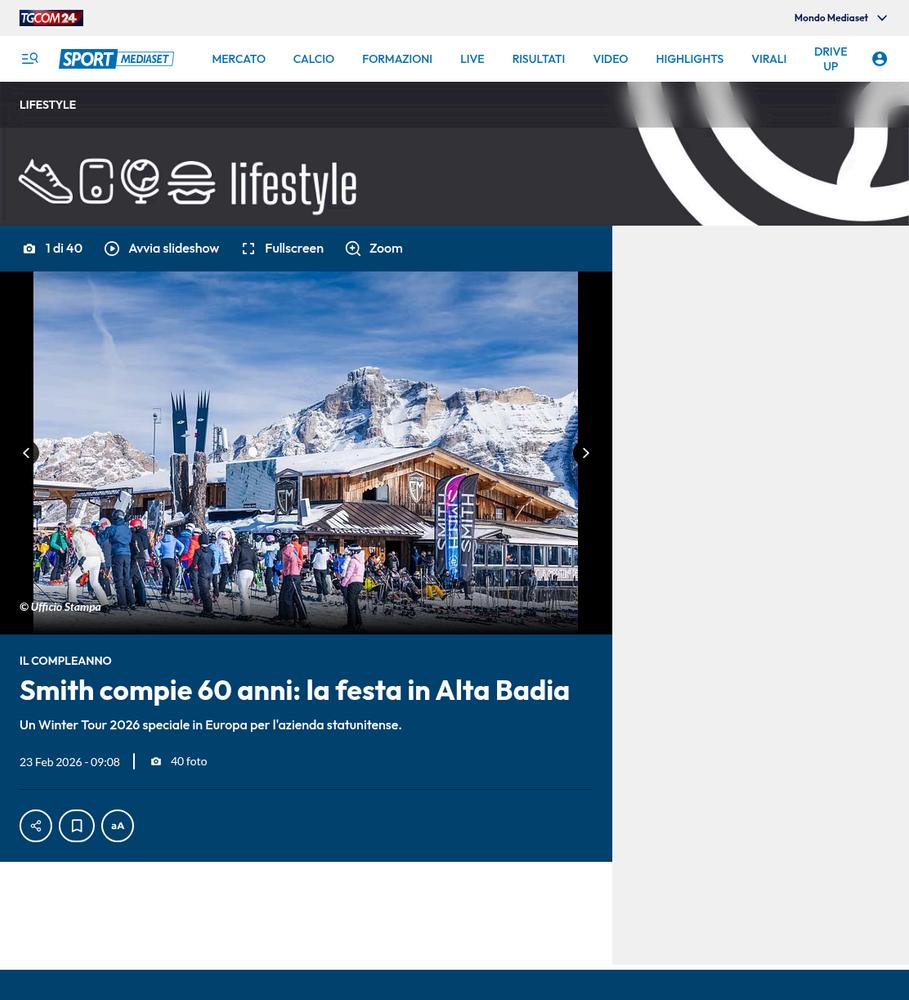The width and height of the screenshot is (909, 1000).
Task: Open the CALCIO section
Action: (313, 59)
